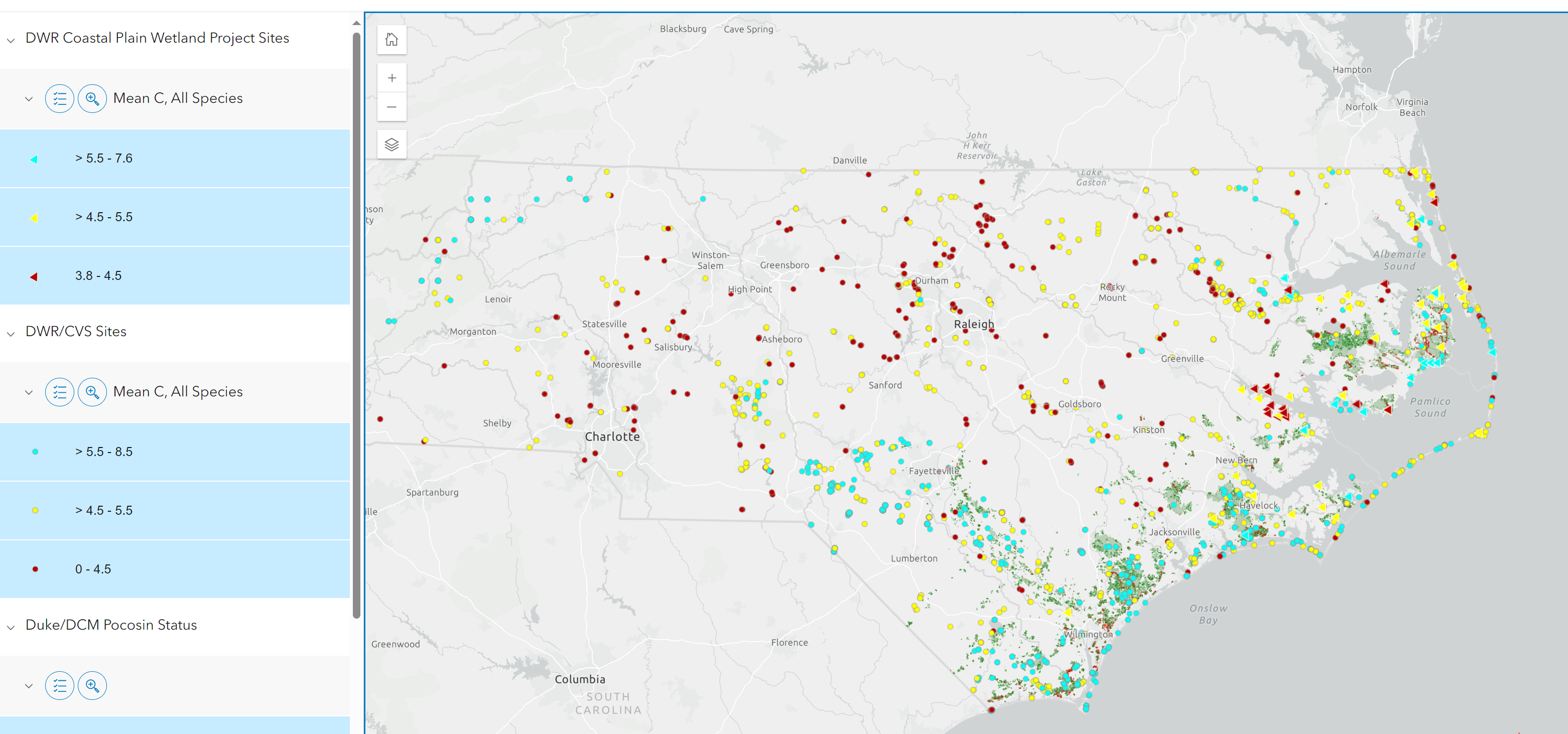The height and width of the screenshot is (734, 1568).
Task: Click the Greensboro label on the map
Action: pyautogui.click(x=785, y=265)
